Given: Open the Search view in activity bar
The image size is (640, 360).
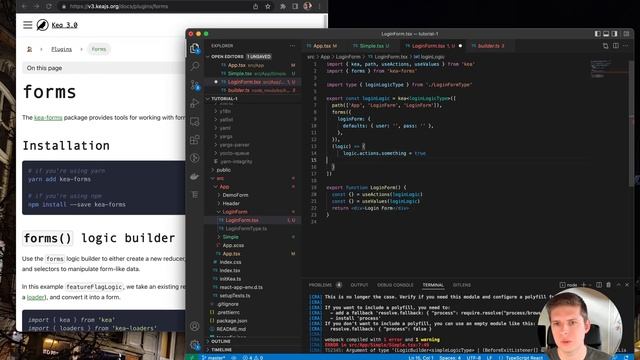Looking at the screenshot, I should 195,66.
